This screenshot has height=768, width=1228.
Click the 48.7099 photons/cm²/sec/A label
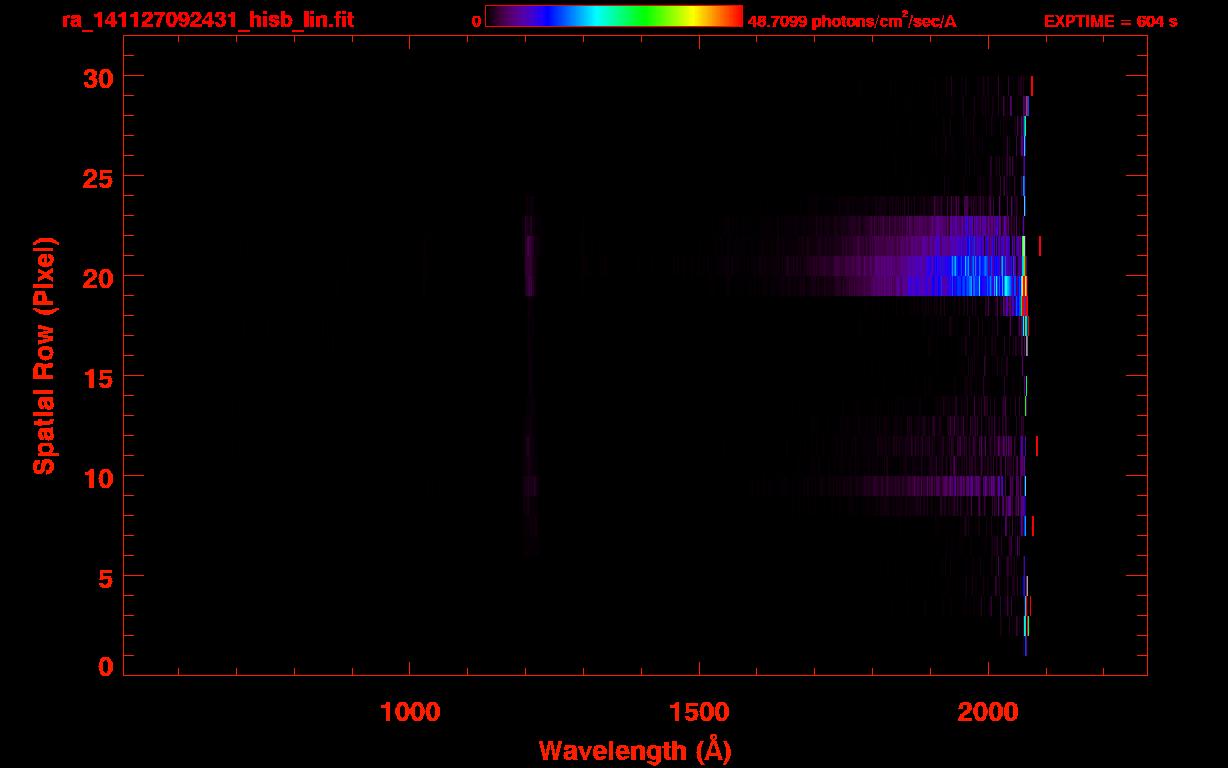pyautogui.click(x=852, y=20)
